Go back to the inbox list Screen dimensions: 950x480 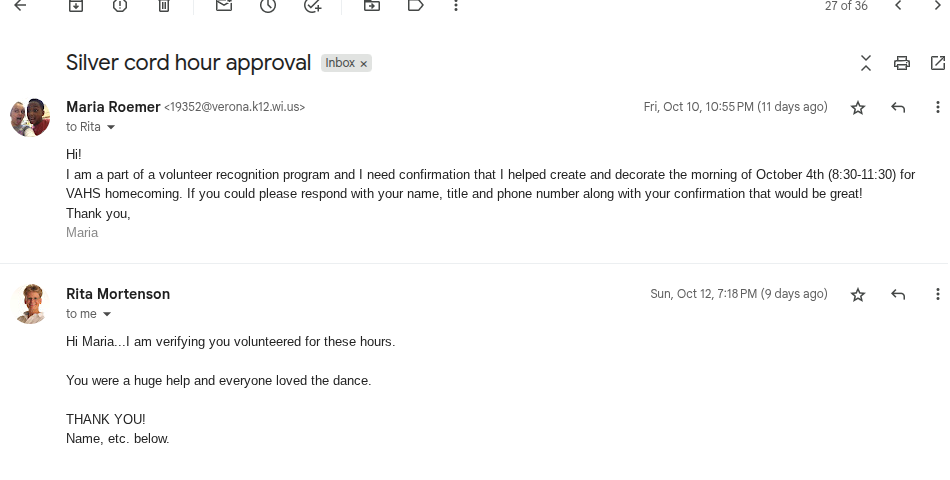(20, 6)
